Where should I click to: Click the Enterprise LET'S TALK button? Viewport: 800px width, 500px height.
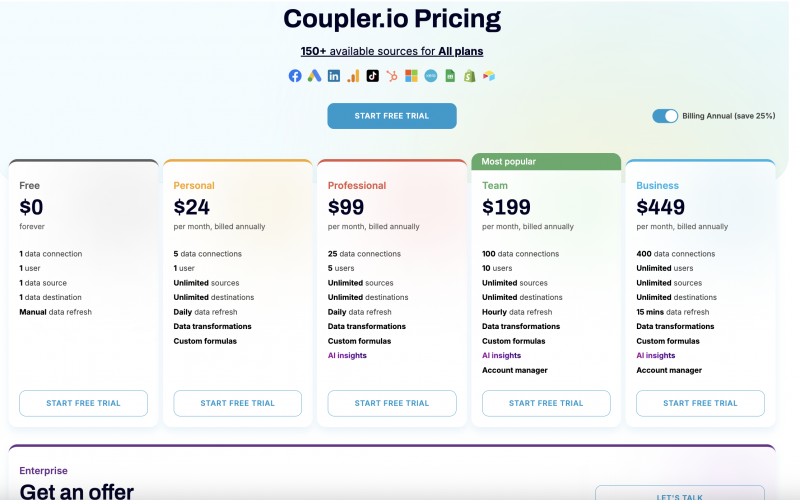click(679, 494)
